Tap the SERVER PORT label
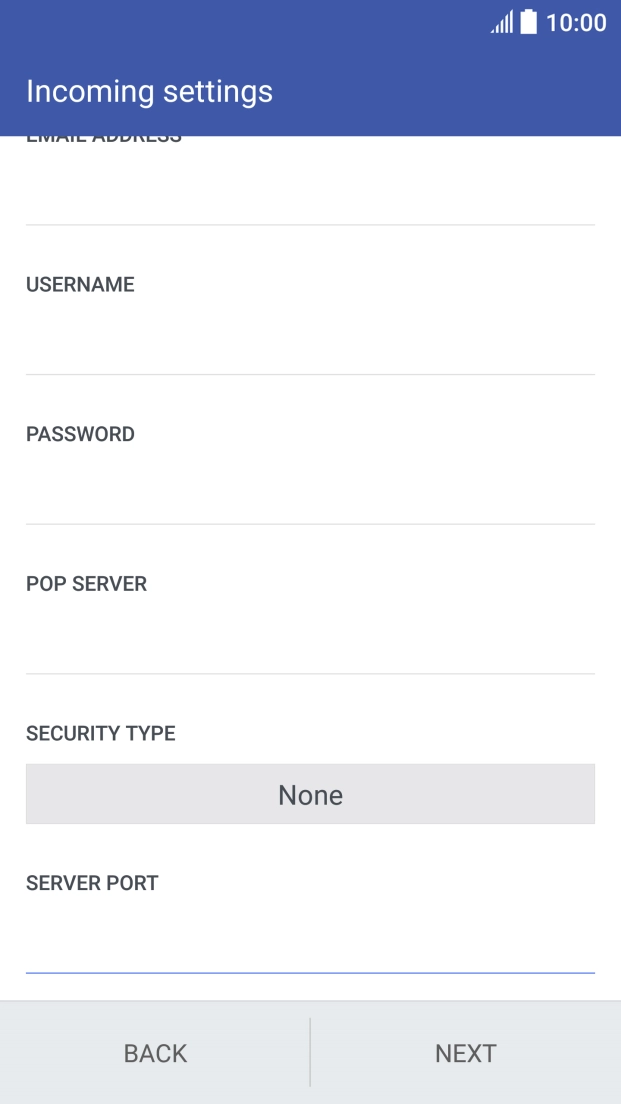Image resolution: width=621 pixels, height=1104 pixels. point(92,884)
